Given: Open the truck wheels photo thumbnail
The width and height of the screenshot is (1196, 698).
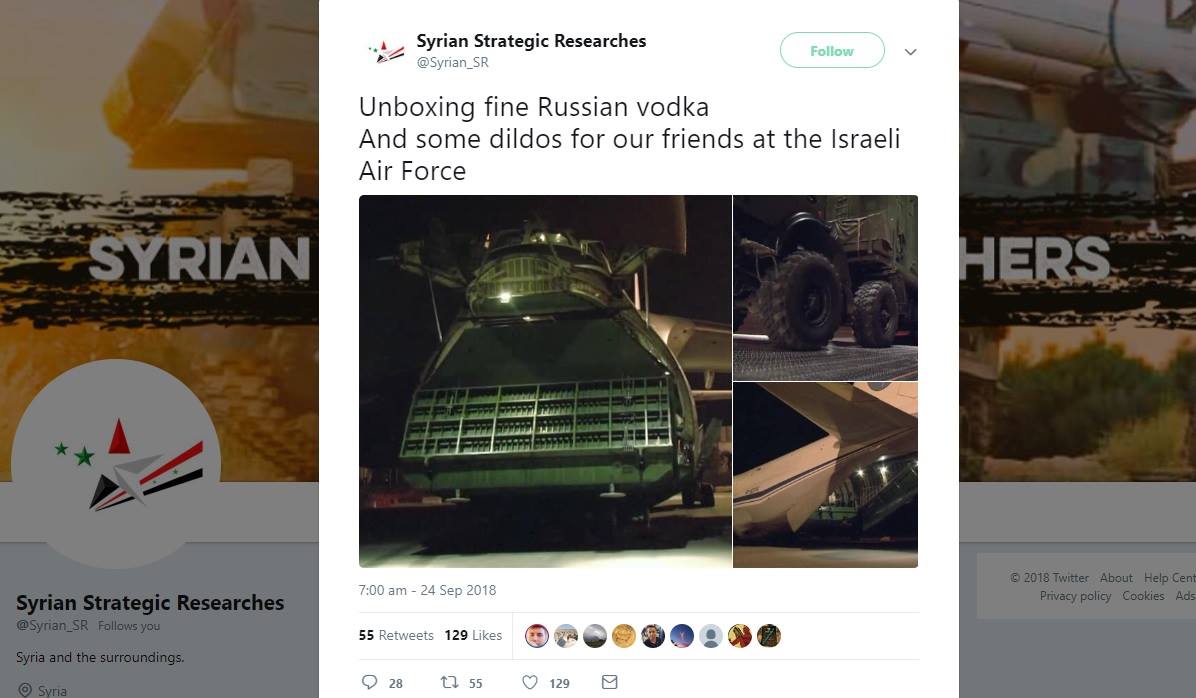Looking at the screenshot, I should [x=825, y=288].
